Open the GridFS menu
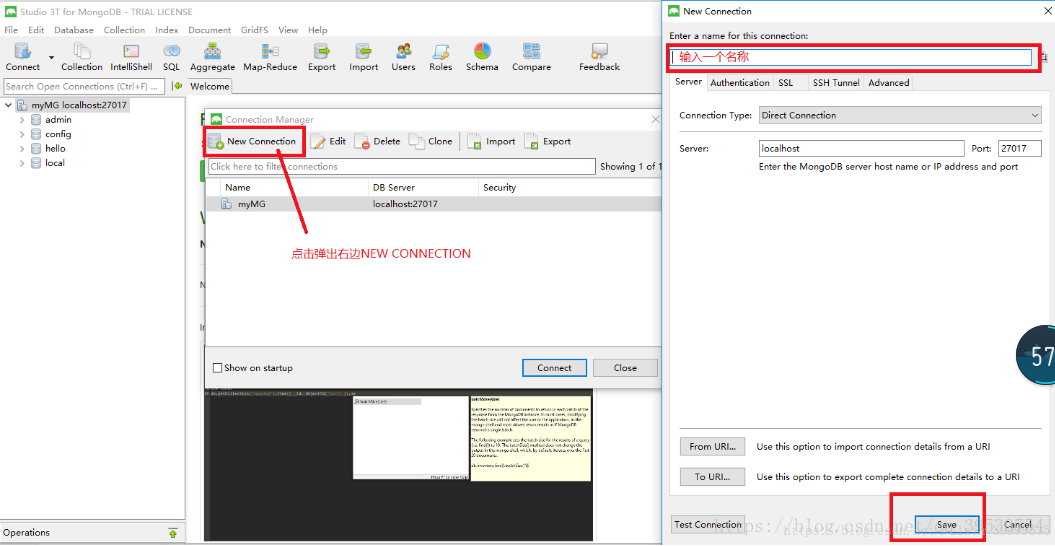 tap(254, 30)
